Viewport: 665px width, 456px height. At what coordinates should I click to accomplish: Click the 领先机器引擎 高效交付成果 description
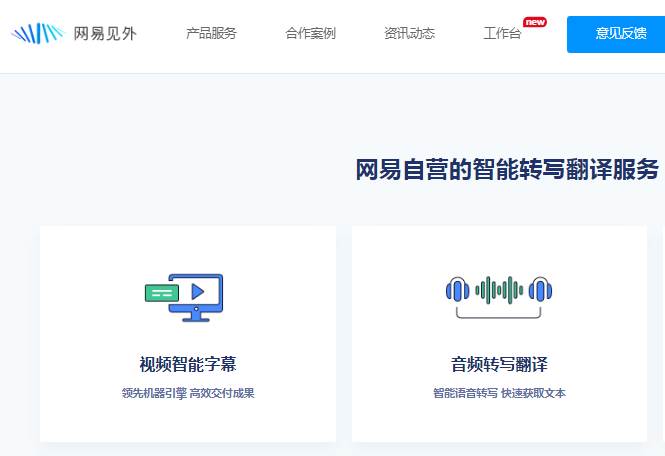188,393
